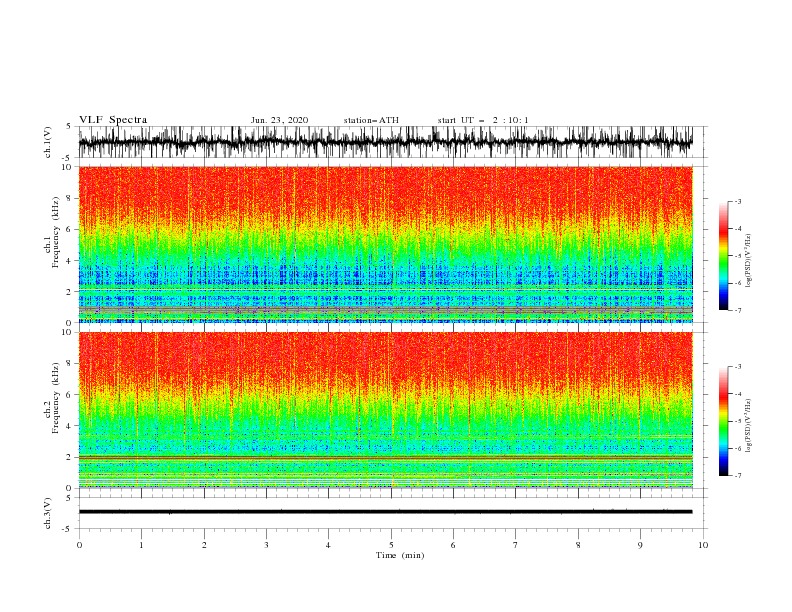Click the ch.3 flat black waveform trace

pos(385,512)
